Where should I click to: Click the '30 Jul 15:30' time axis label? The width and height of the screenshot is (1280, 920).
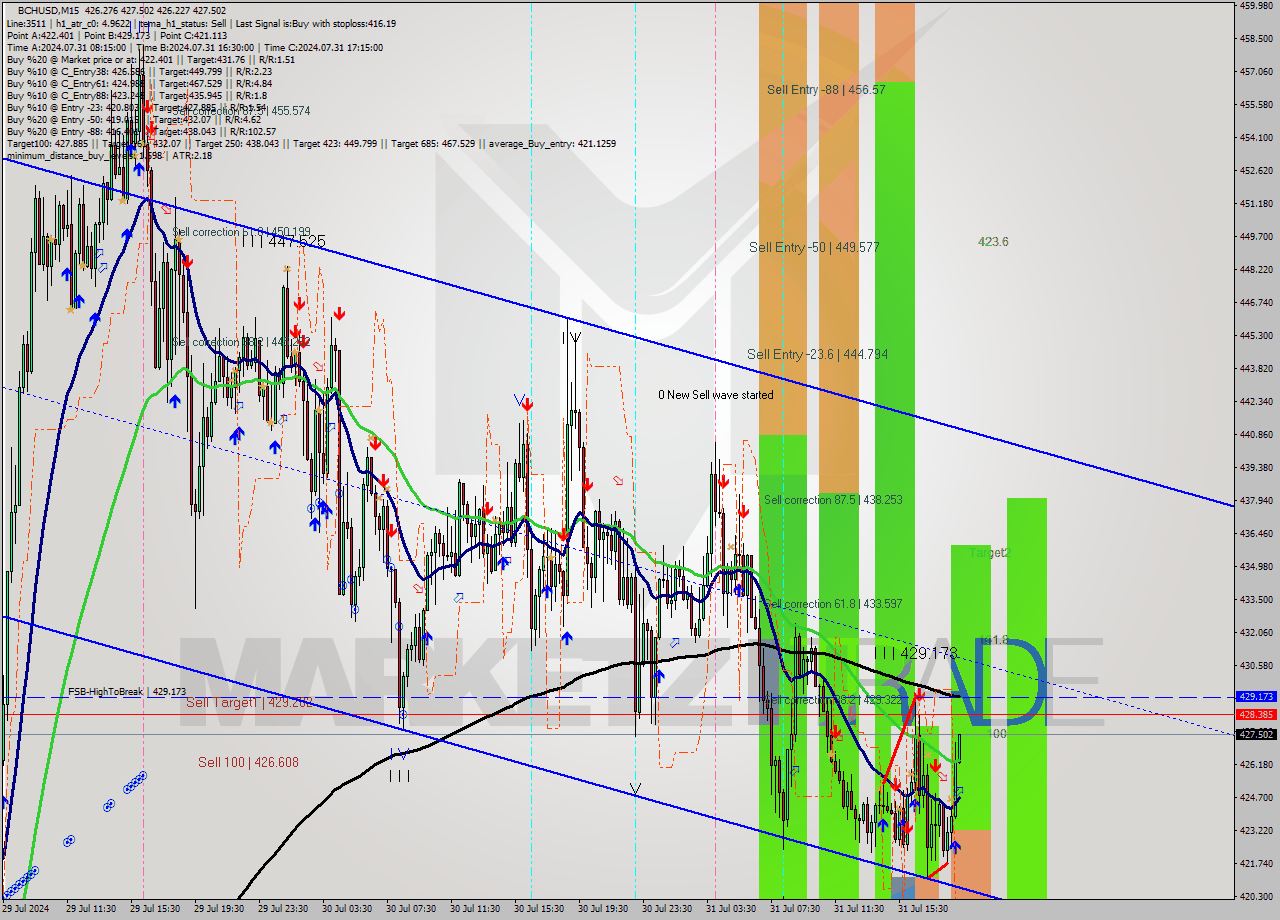click(538, 909)
